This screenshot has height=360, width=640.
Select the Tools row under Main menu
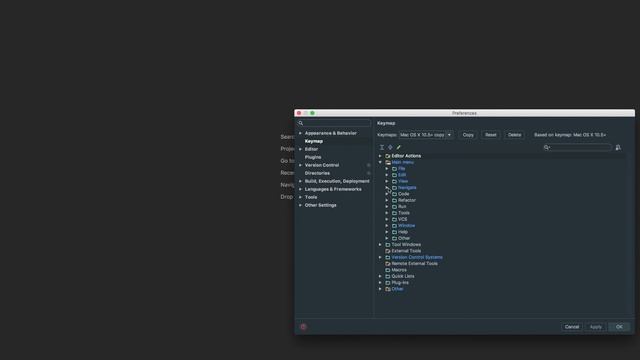[x=404, y=213]
